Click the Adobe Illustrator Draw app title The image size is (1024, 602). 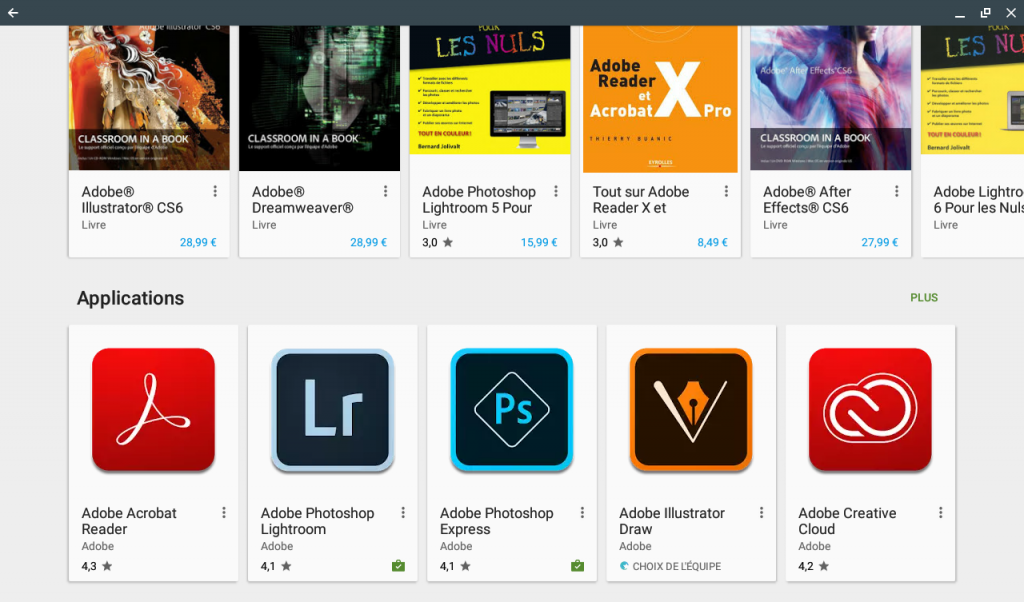click(672, 521)
